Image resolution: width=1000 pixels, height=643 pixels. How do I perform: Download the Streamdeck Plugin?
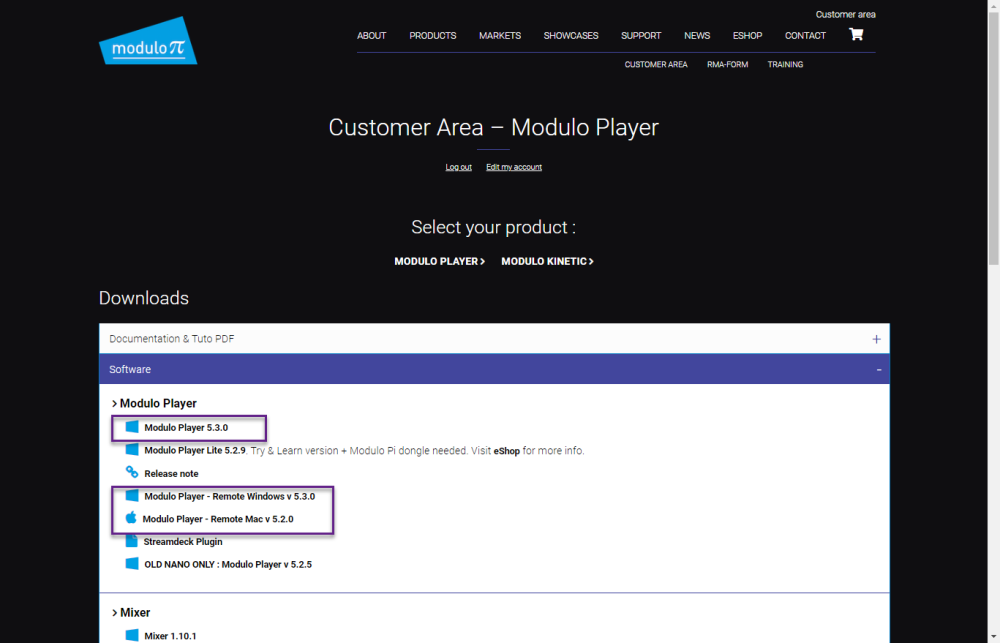tap(183, 542)
